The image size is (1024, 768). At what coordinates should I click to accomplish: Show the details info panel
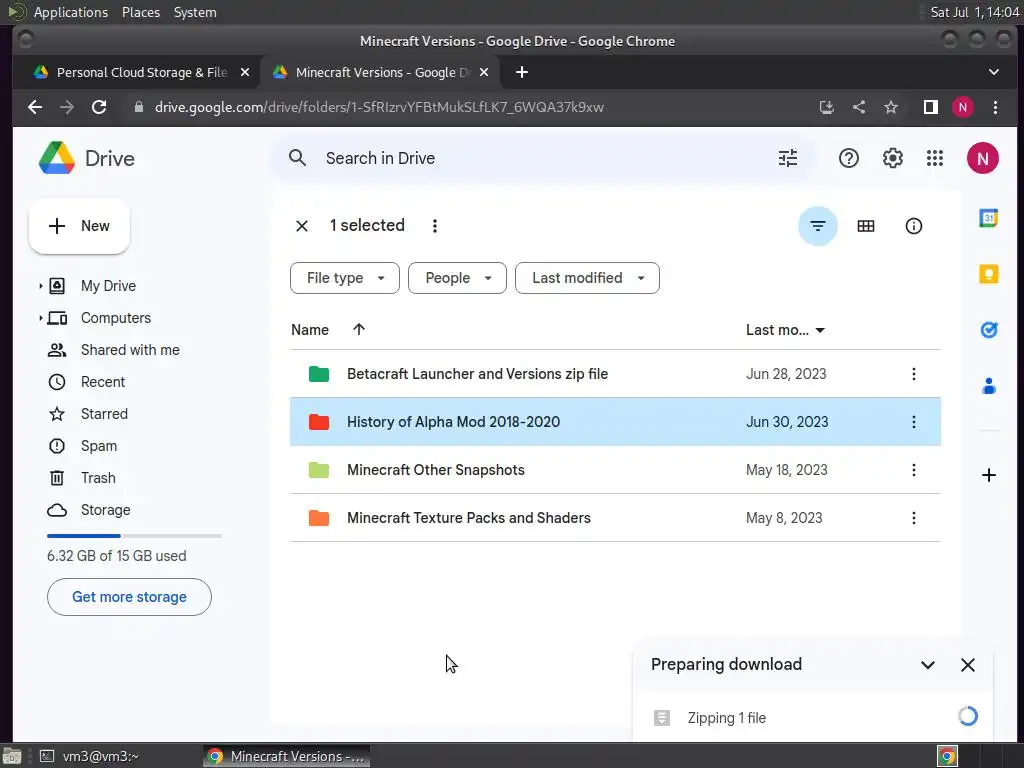point(914,226)
